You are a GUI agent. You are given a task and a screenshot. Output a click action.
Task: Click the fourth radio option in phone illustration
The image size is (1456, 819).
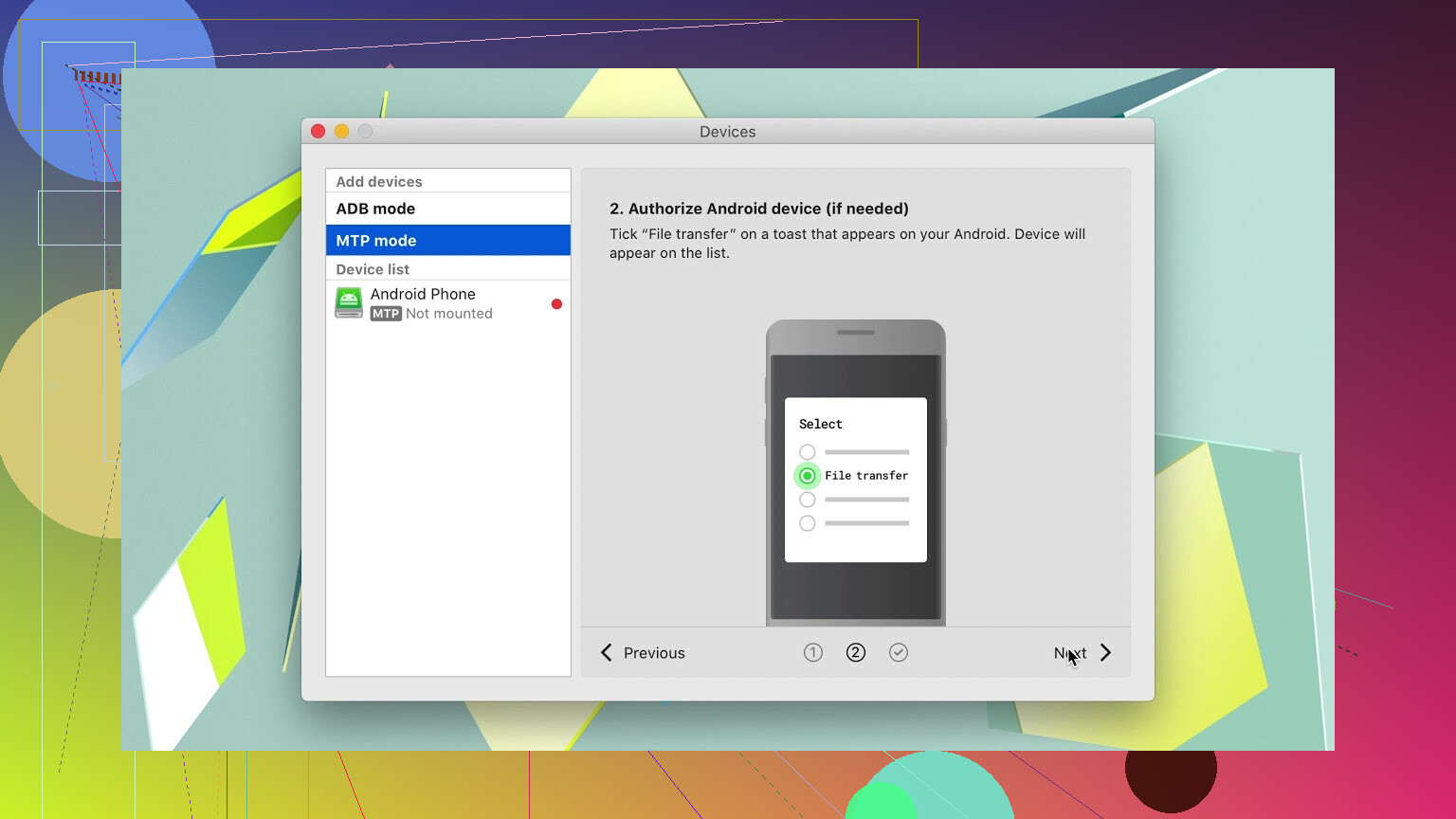[808, 523]
